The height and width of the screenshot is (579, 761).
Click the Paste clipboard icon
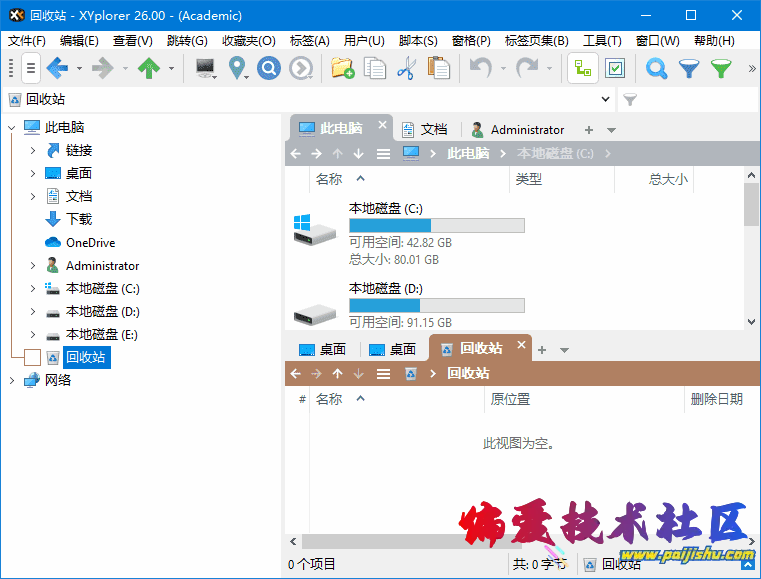click(439, 68)
